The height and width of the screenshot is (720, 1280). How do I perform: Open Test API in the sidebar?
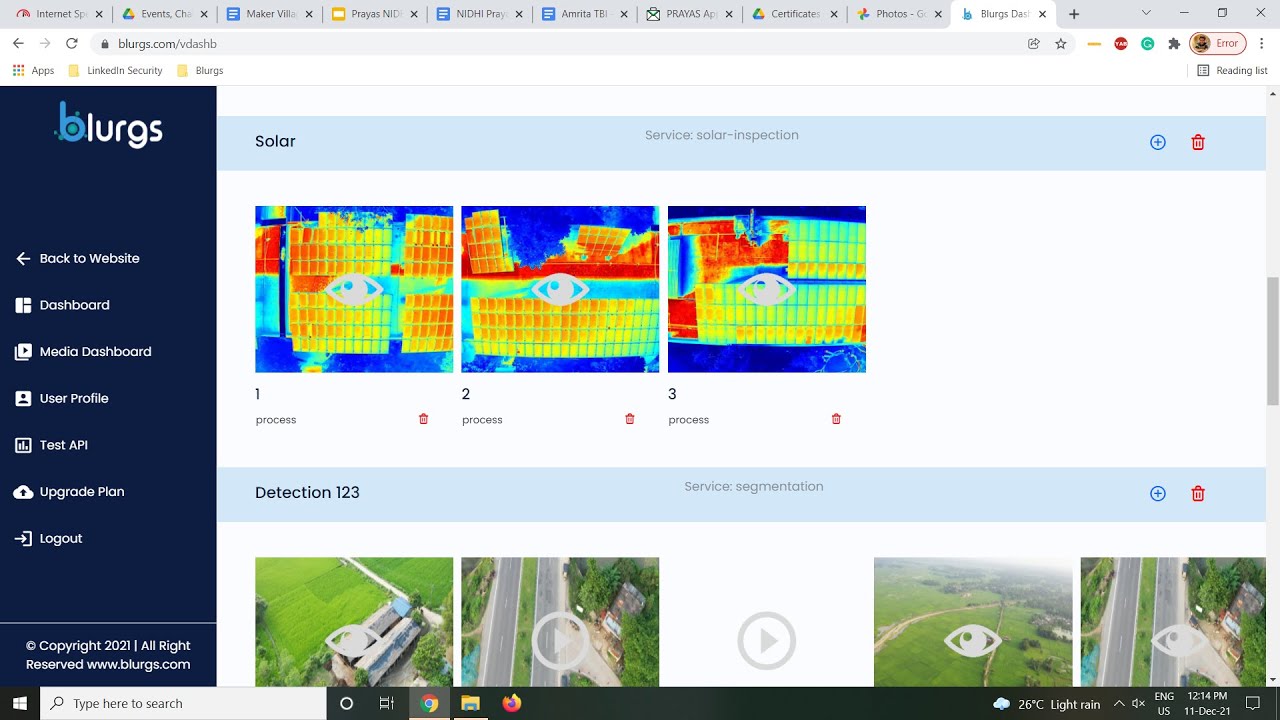(x=52, y=445)
